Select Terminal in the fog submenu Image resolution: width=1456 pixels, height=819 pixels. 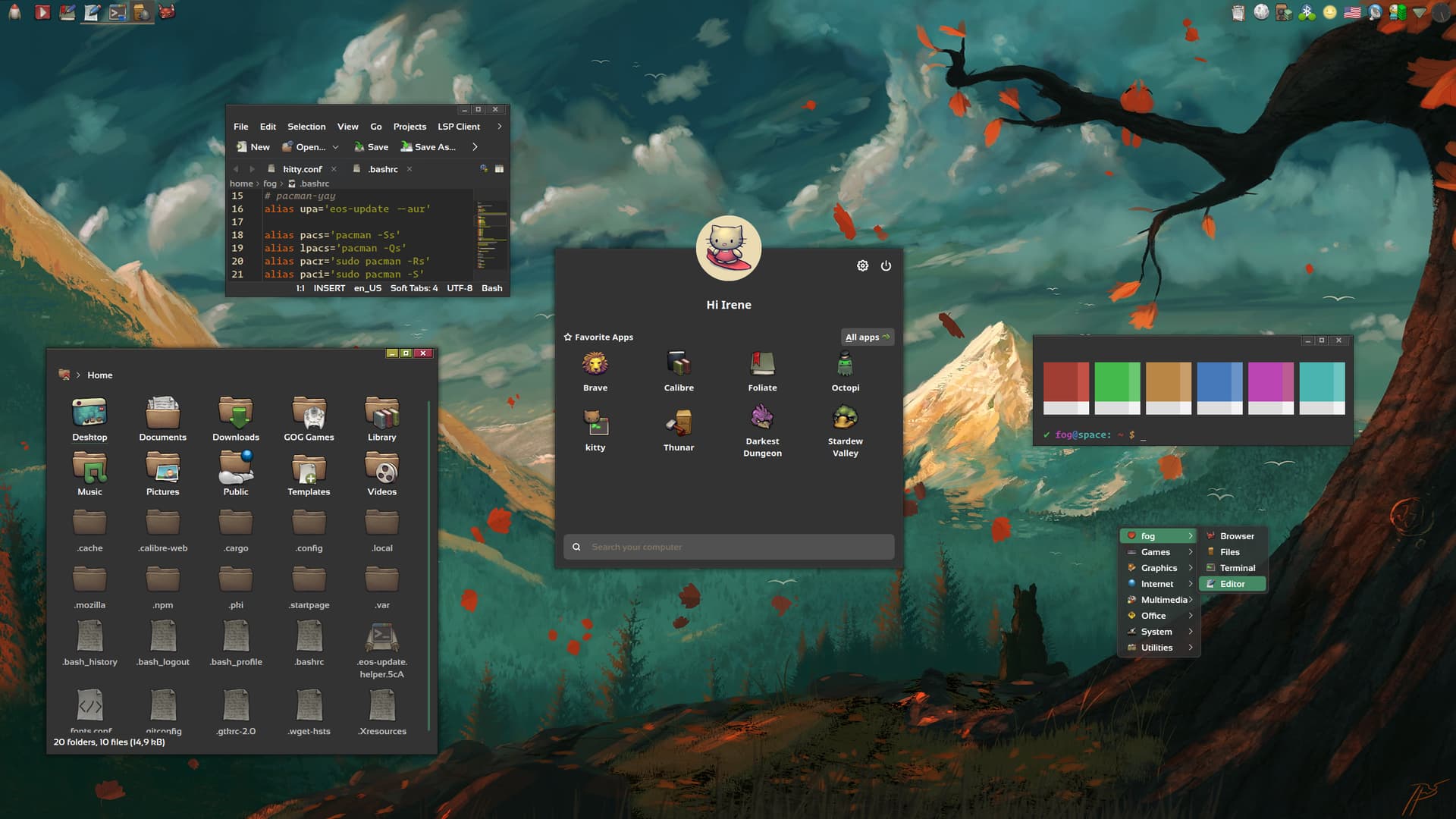coord(1237,568)
